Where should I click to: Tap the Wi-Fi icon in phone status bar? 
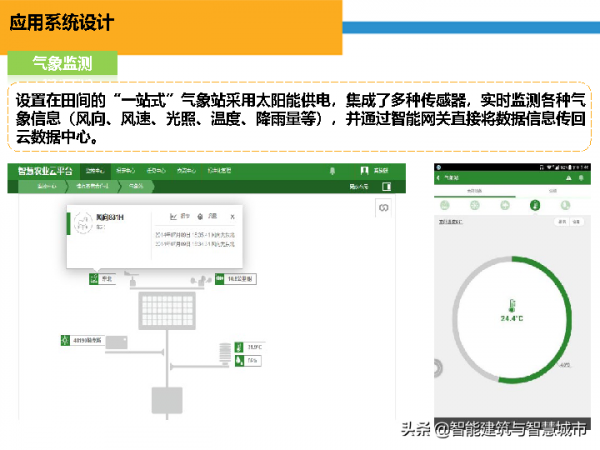tap(549, 167)
